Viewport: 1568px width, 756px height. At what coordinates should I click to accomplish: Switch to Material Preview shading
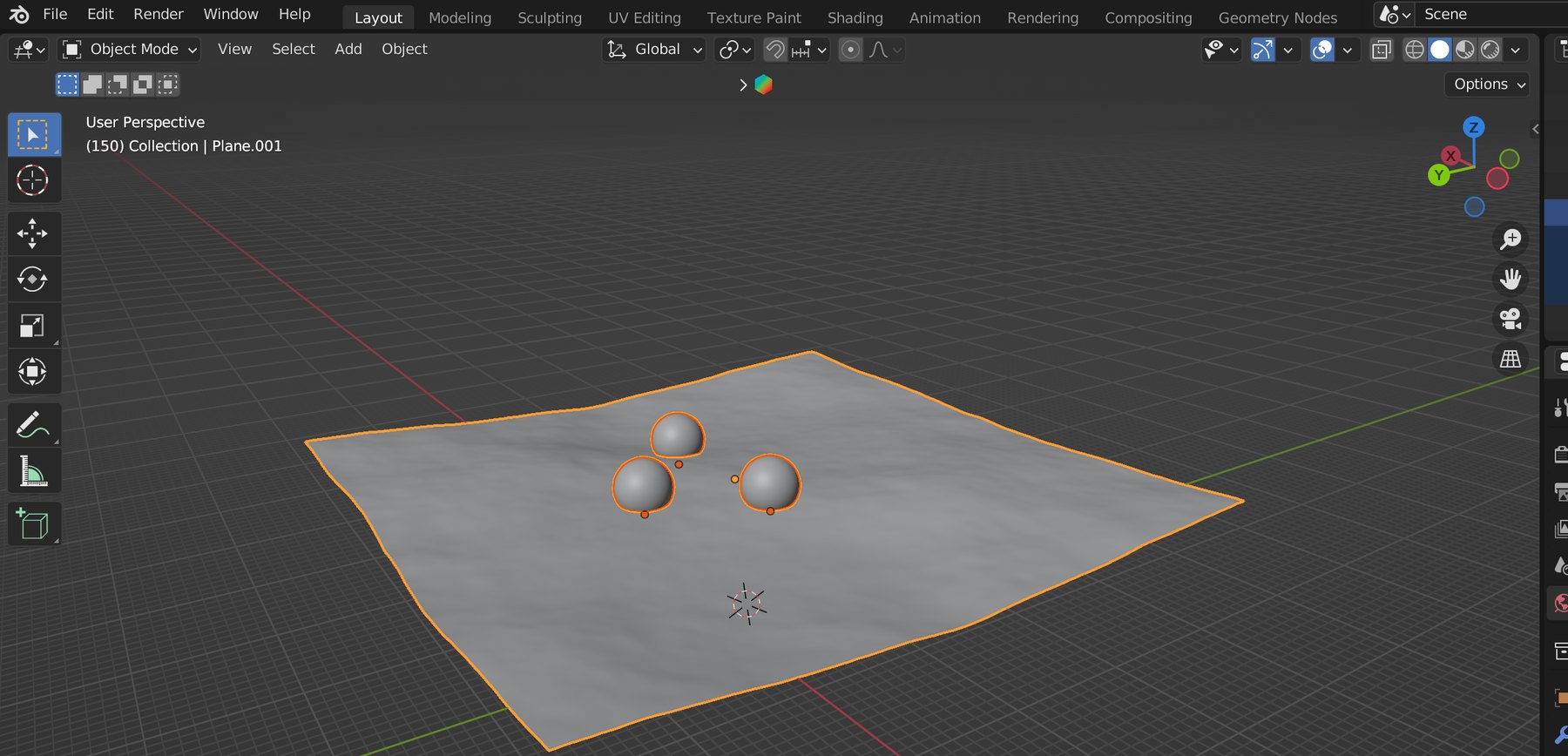coord(1465,50)
